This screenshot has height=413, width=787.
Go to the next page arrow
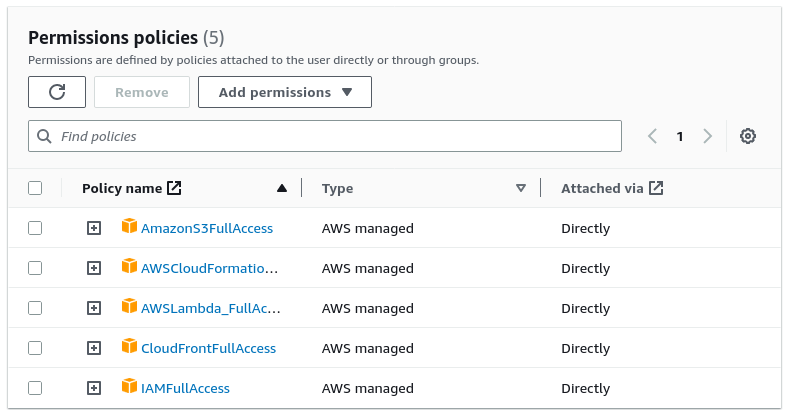(x=708, y=136)
